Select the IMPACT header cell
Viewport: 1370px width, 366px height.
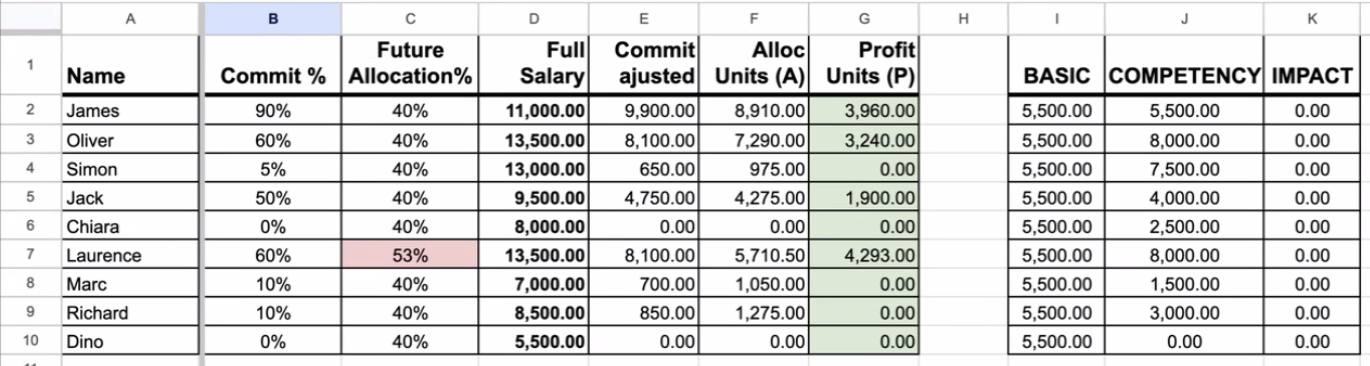(x=1311, y=65)
